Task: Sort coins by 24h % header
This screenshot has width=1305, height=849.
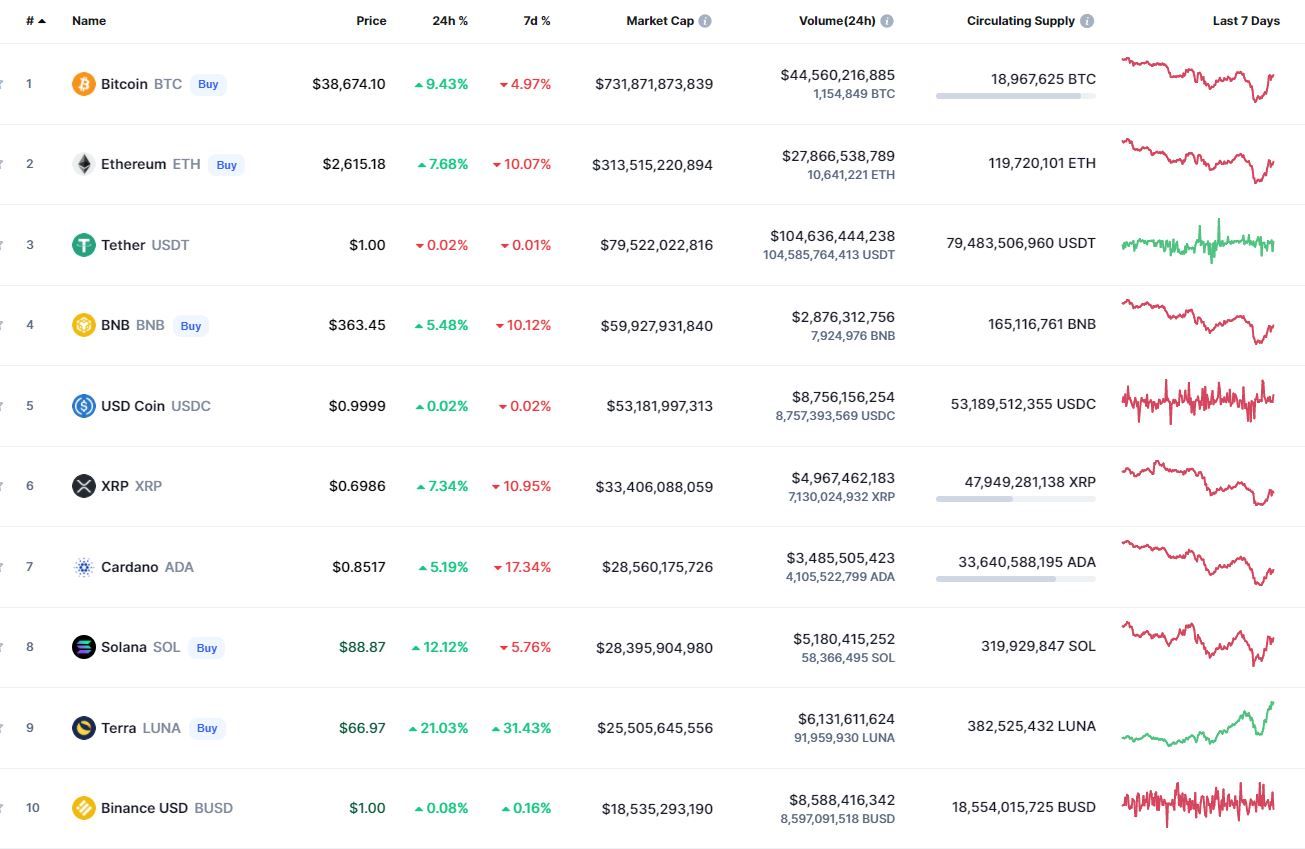Action: pos(450,21)
